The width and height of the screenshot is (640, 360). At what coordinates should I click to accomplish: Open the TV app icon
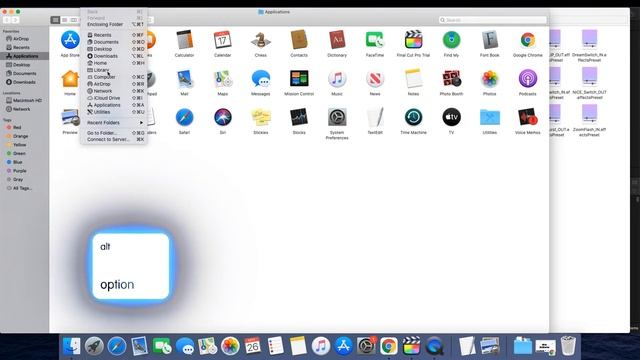[x=451, y=118]
